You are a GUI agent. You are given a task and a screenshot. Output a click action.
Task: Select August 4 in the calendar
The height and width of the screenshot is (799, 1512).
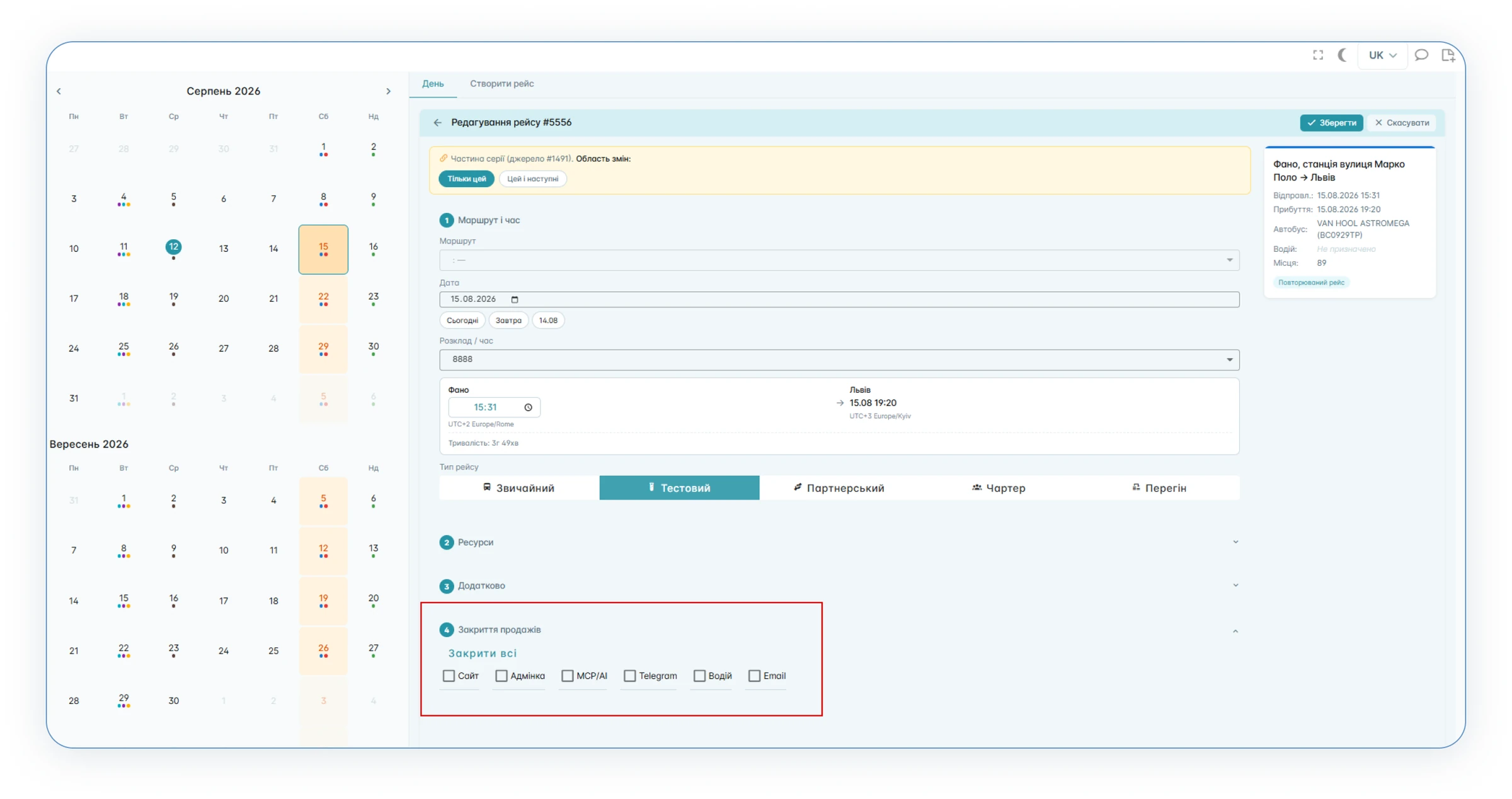pyautogui.click(x=123, y=199)
